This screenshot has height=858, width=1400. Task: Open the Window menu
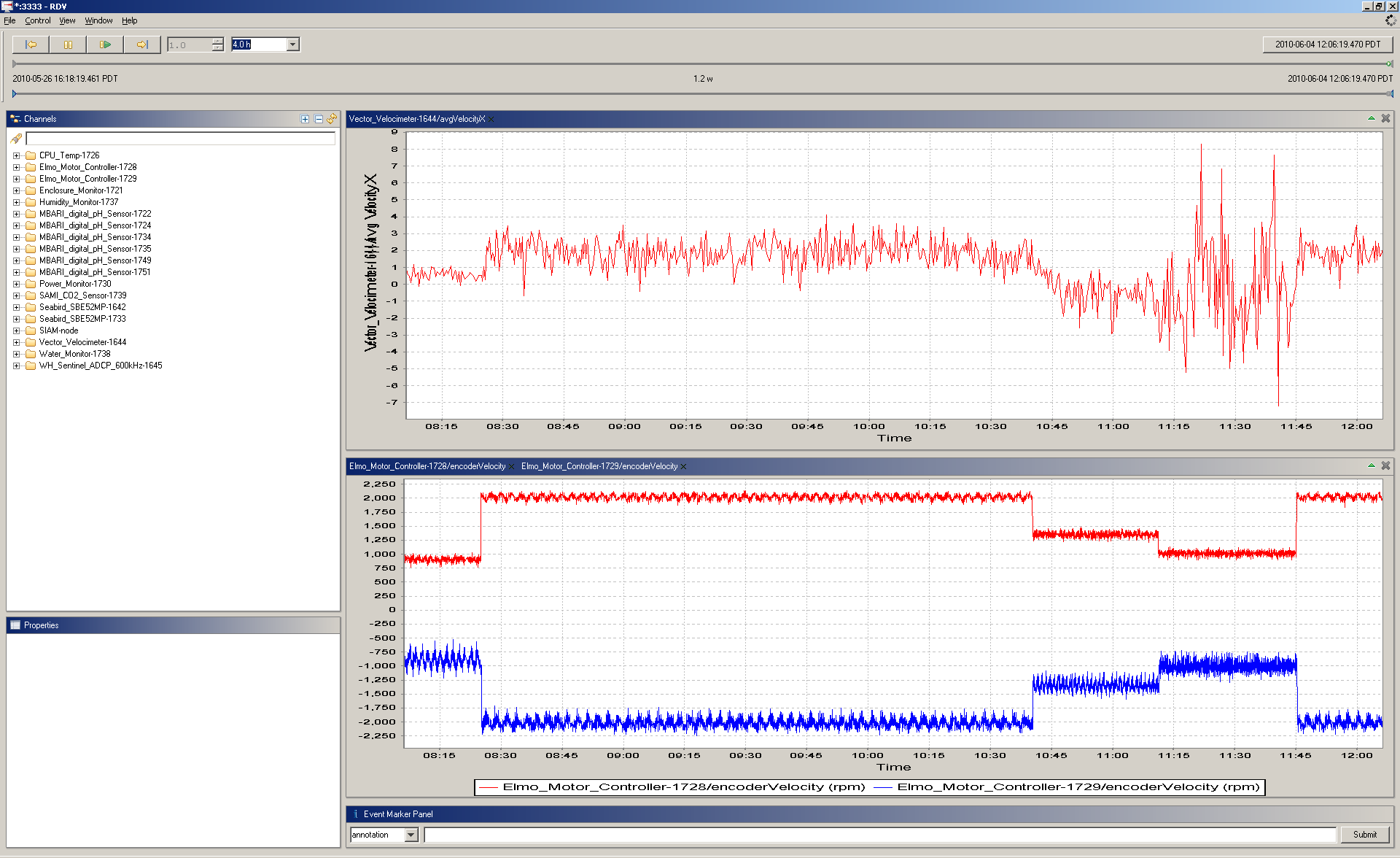98,20
